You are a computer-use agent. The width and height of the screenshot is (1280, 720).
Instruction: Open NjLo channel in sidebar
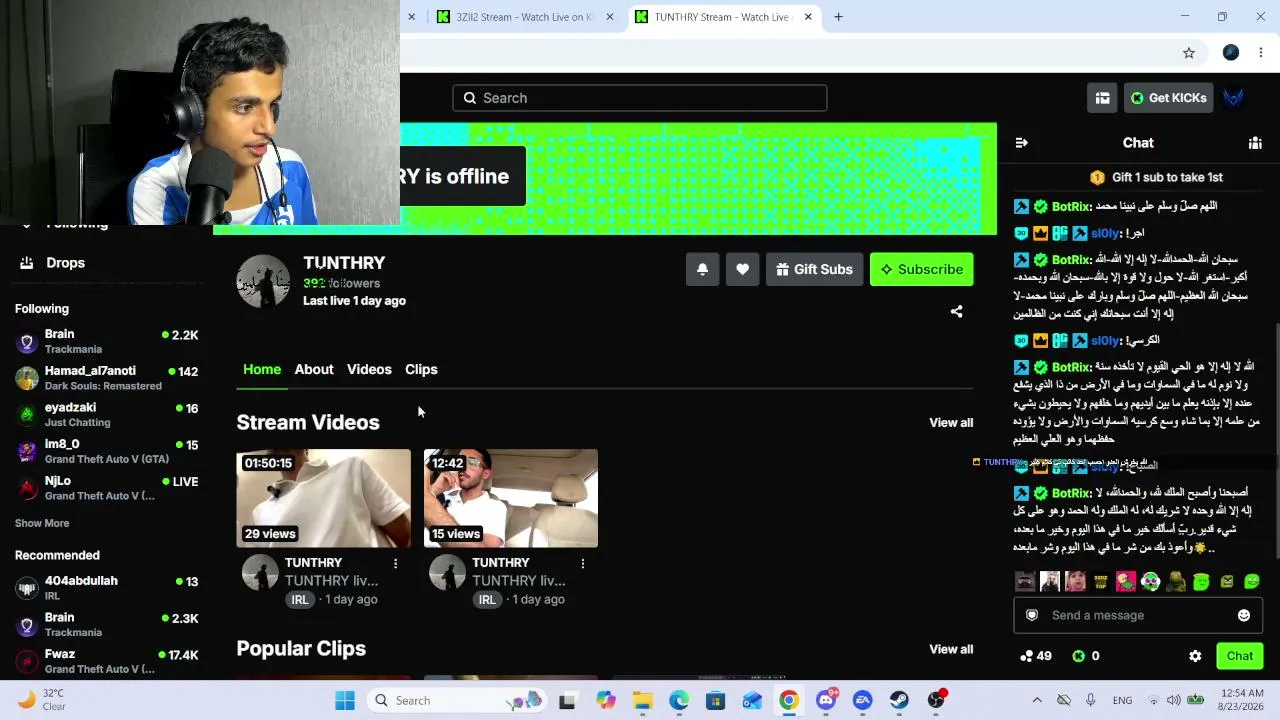[x=107, y=488]
